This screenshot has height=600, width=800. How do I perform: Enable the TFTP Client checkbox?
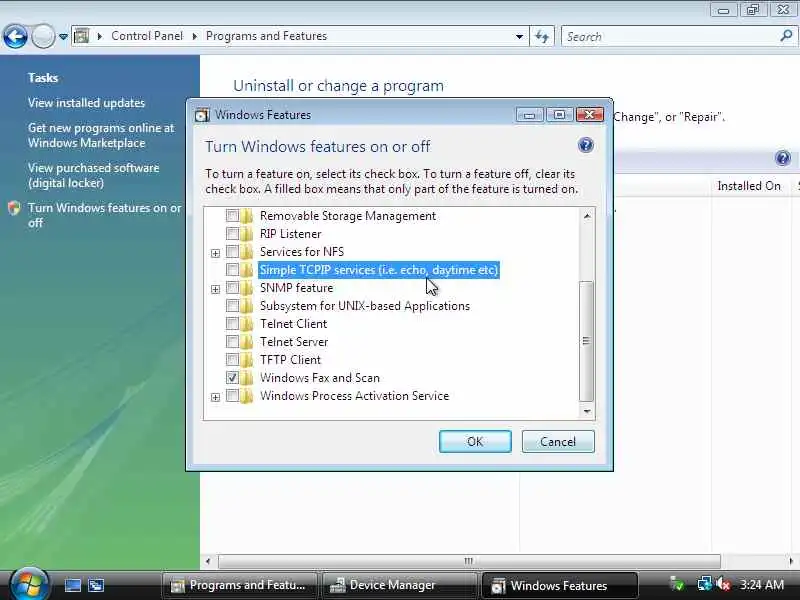(232, 360)
